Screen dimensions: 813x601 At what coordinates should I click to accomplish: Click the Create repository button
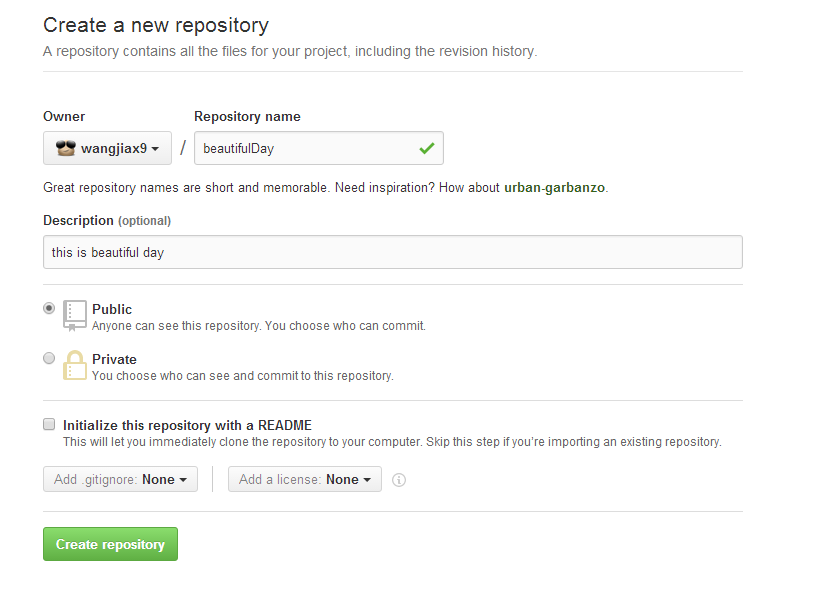click(110, 544)
